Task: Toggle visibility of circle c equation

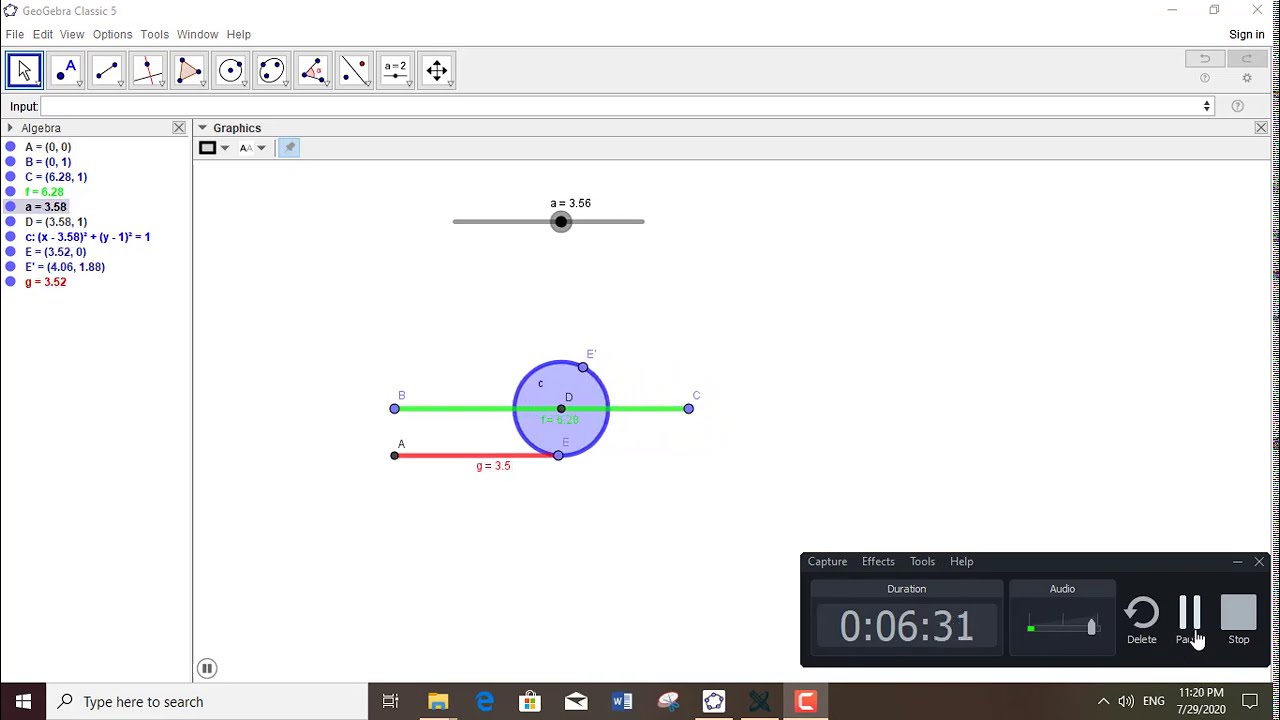Action: point(11,237)
